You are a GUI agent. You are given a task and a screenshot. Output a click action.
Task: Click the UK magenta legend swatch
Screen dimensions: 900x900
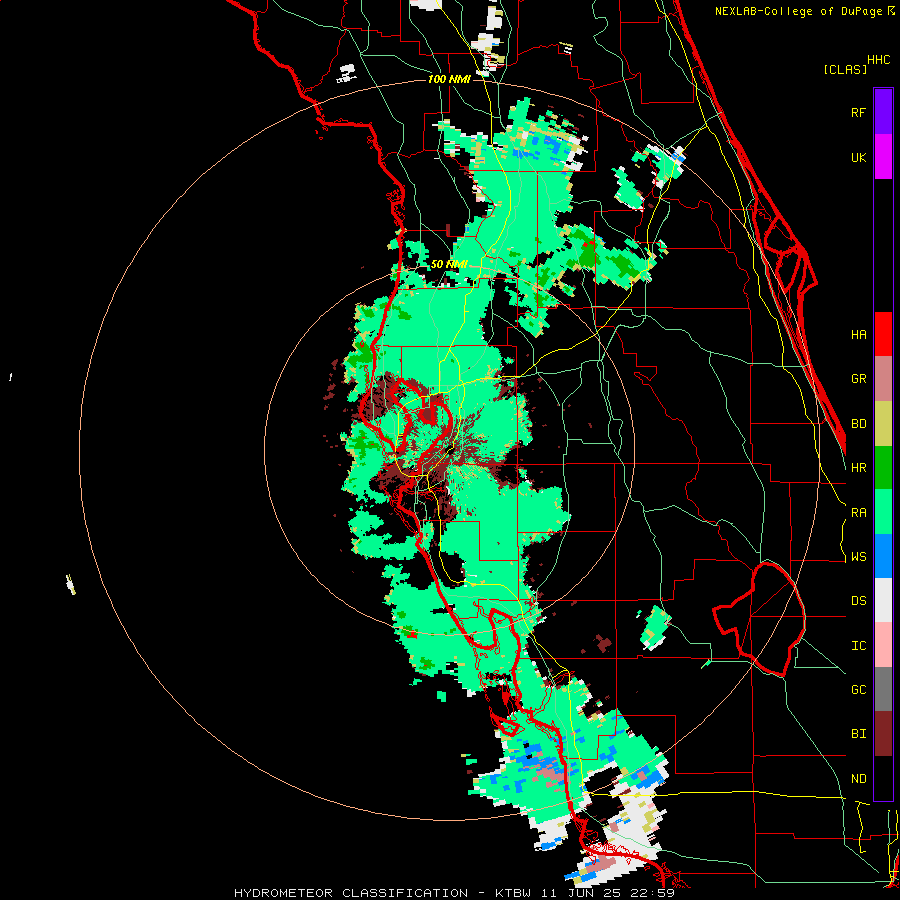pos(883,157)
